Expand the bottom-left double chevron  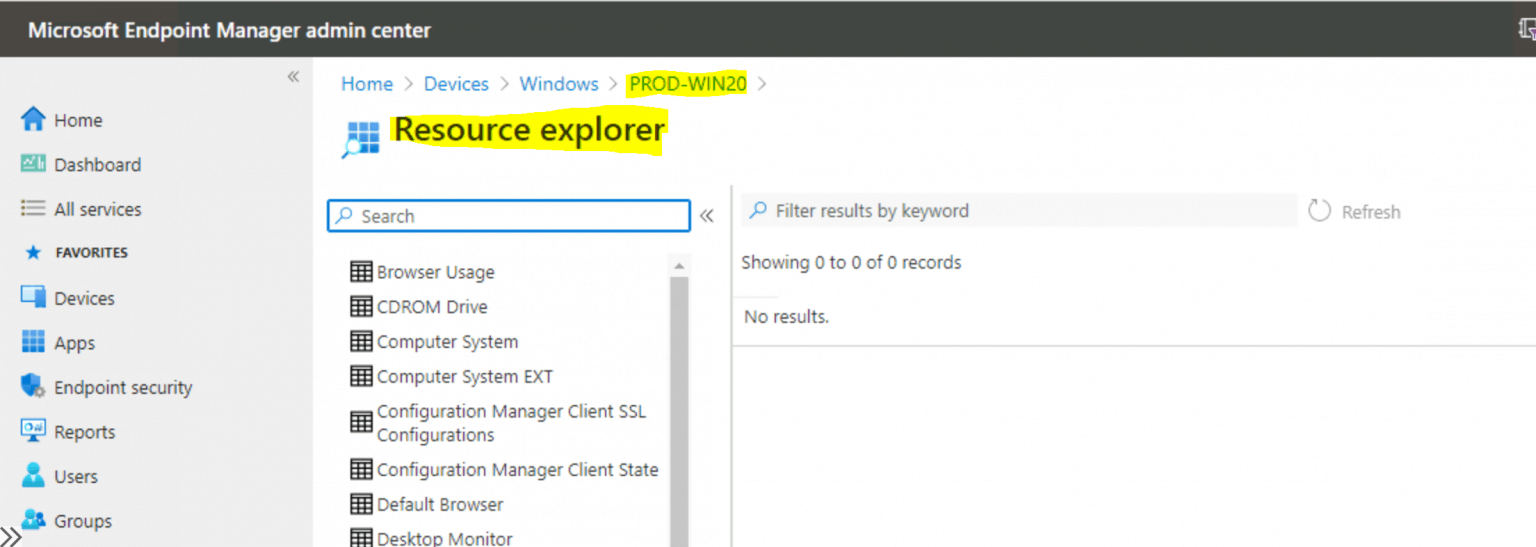[11, 537]
